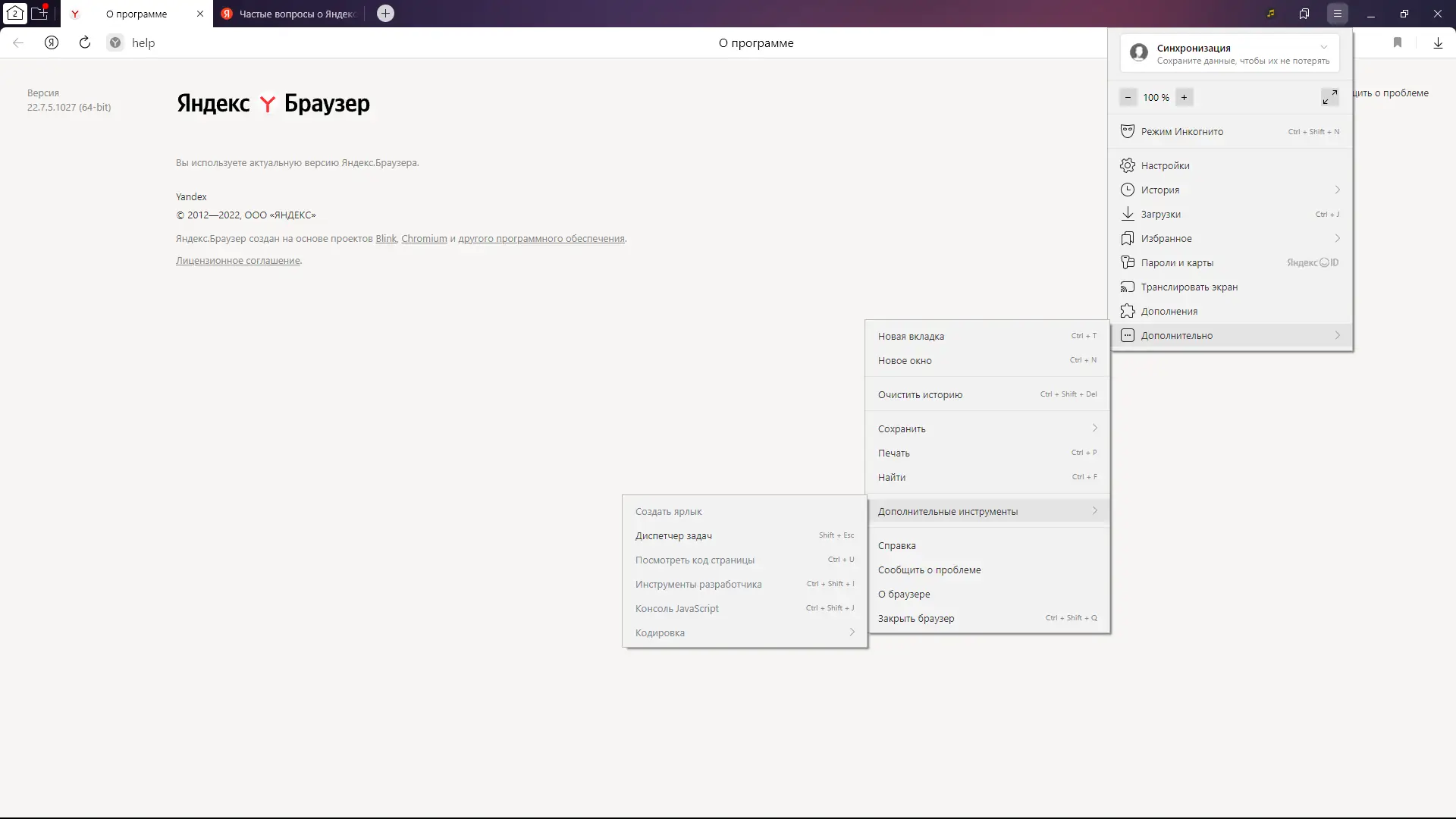Click the bookmark icon in address bar

click(x=1398, y=42)
